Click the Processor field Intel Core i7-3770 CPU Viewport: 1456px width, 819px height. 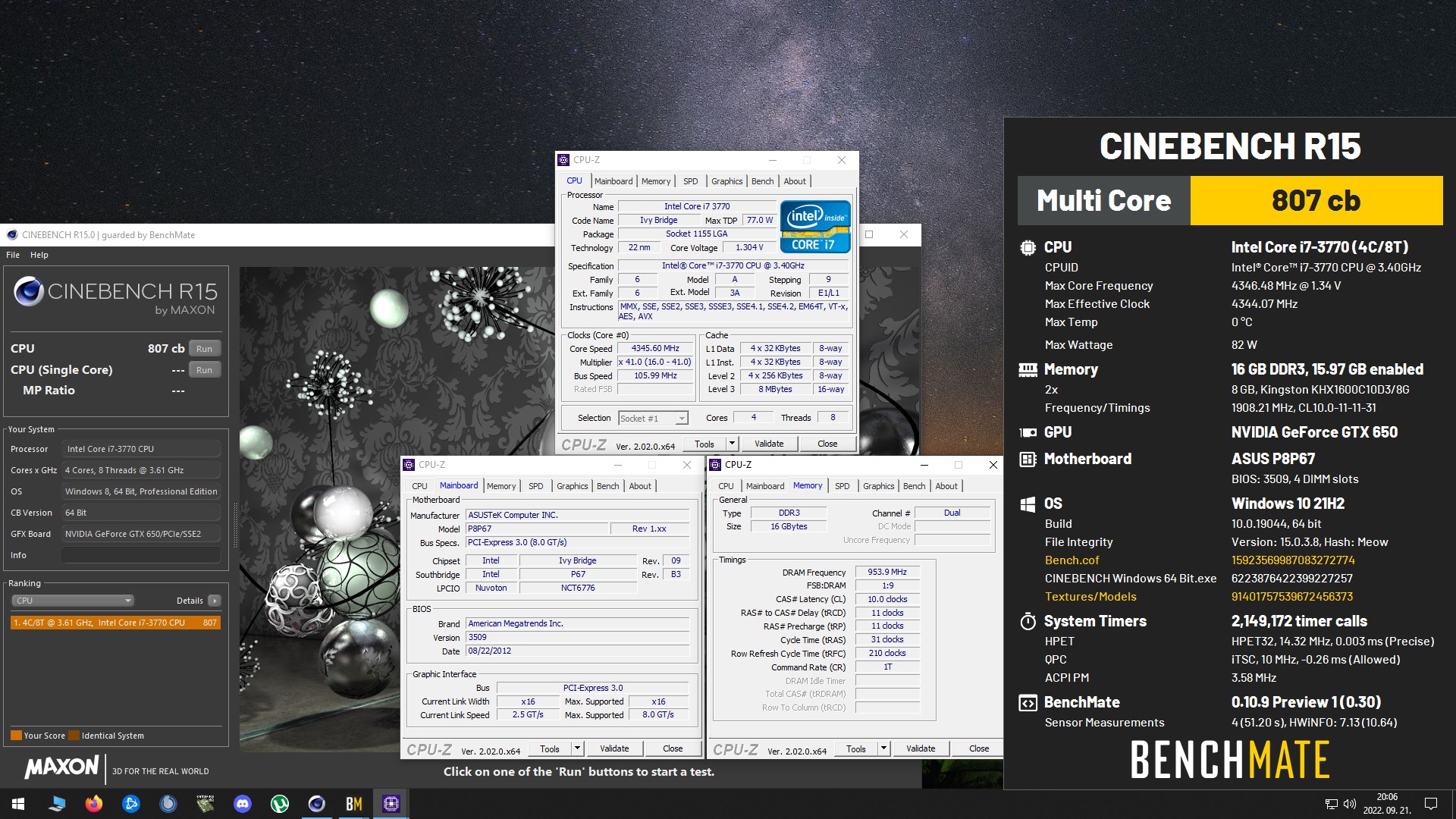[141, 449]
